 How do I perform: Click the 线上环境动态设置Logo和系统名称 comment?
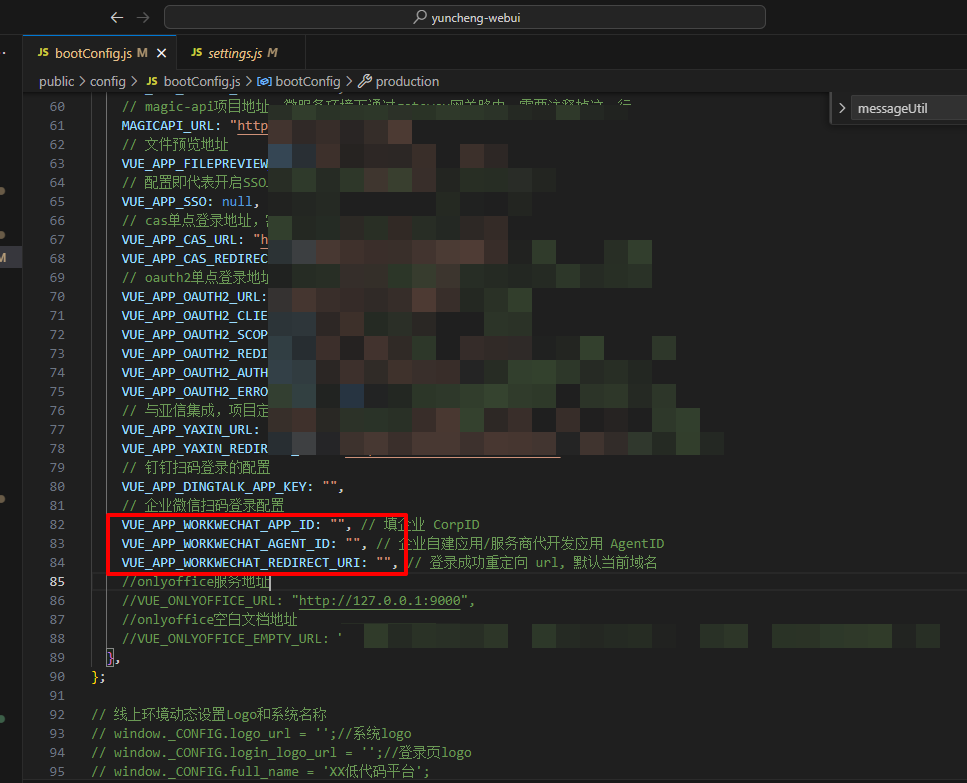(x=209, y=715)
